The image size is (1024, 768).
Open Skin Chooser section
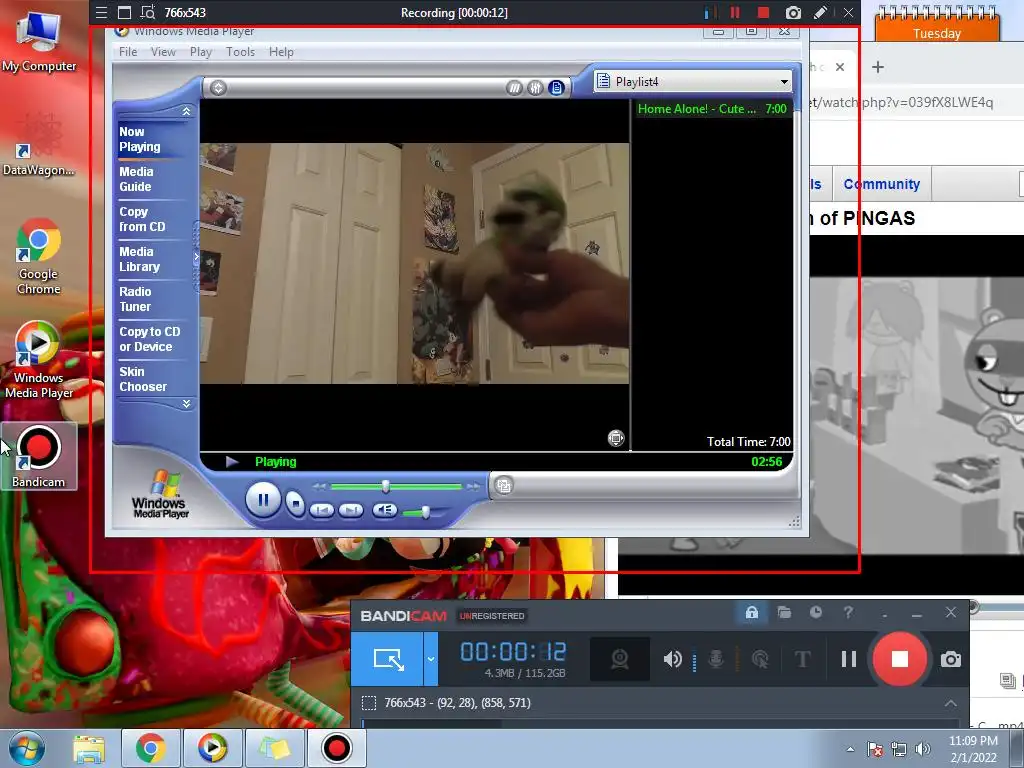pyautogui.click(x=143, y=379)
